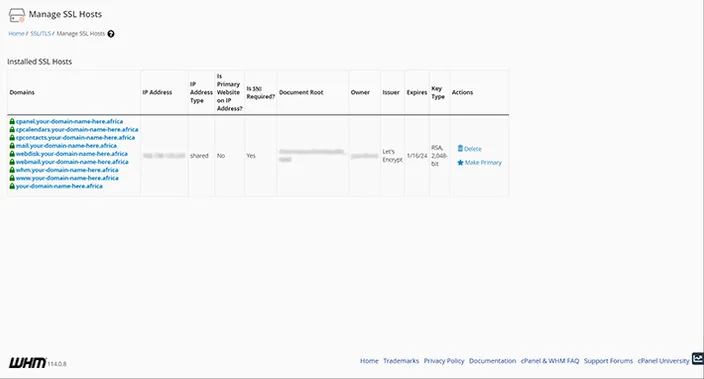Open whm.your-domain-name-here.africa link
The image size is (704, 379).
67,170
